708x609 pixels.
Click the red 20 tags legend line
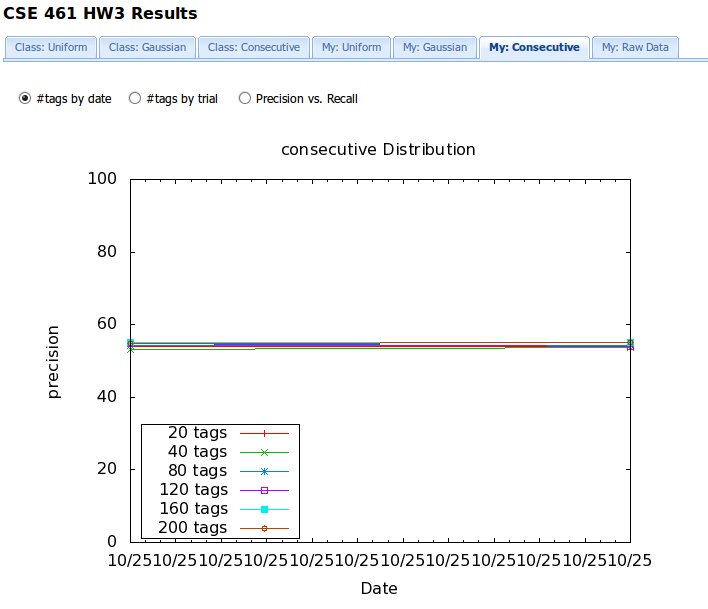tap(264, 434)
